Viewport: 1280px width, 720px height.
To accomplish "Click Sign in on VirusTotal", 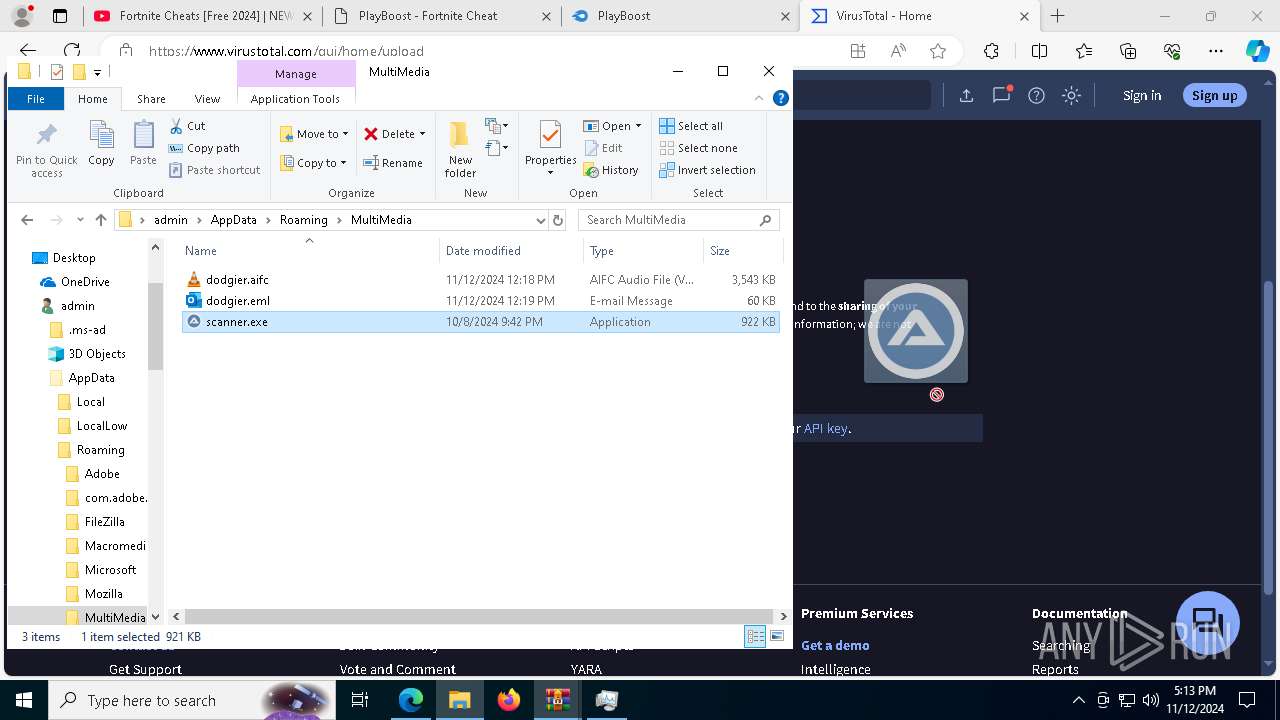I will point(1142,95).
